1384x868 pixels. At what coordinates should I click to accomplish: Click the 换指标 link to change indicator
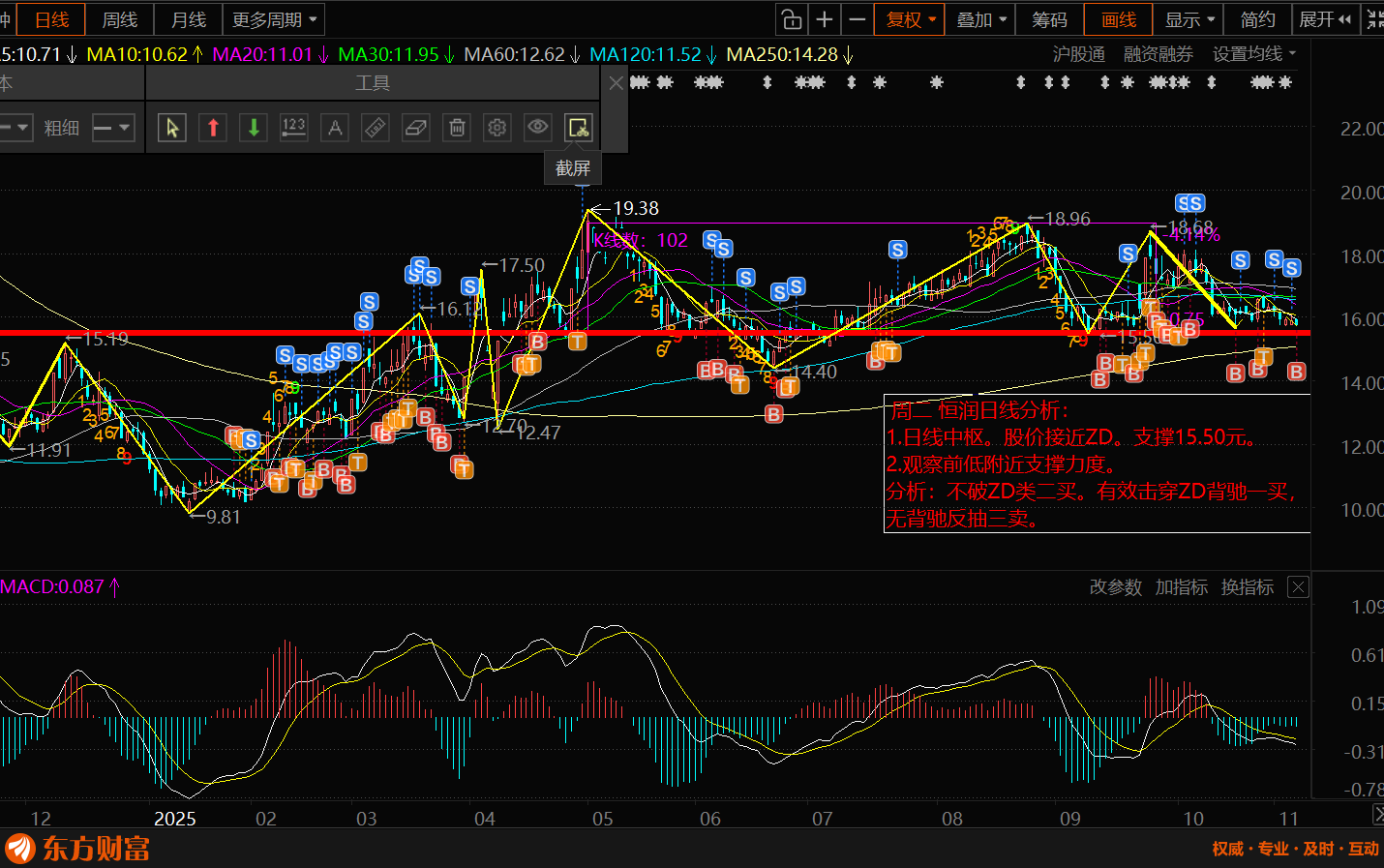(1247, 587)
